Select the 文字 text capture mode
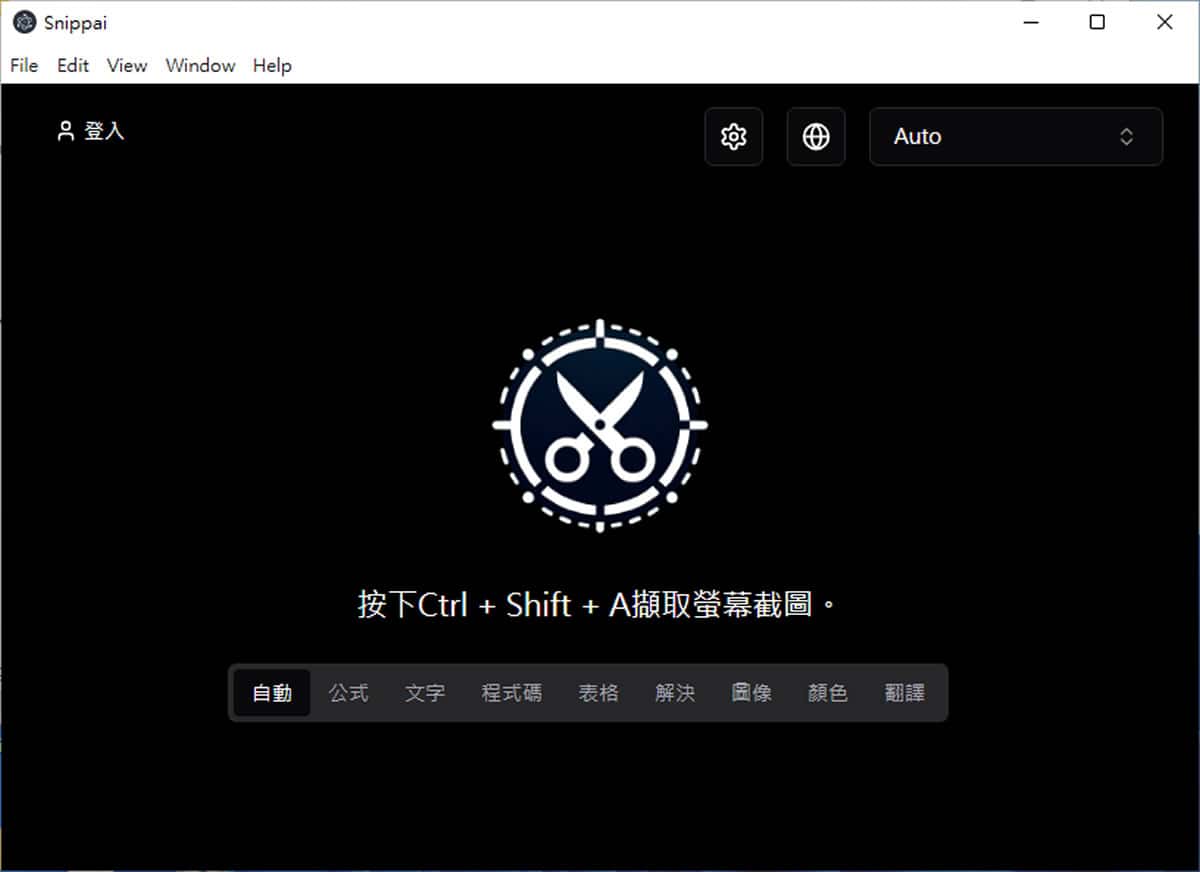This screenshot has height=872, width=1200. point(425,692)
